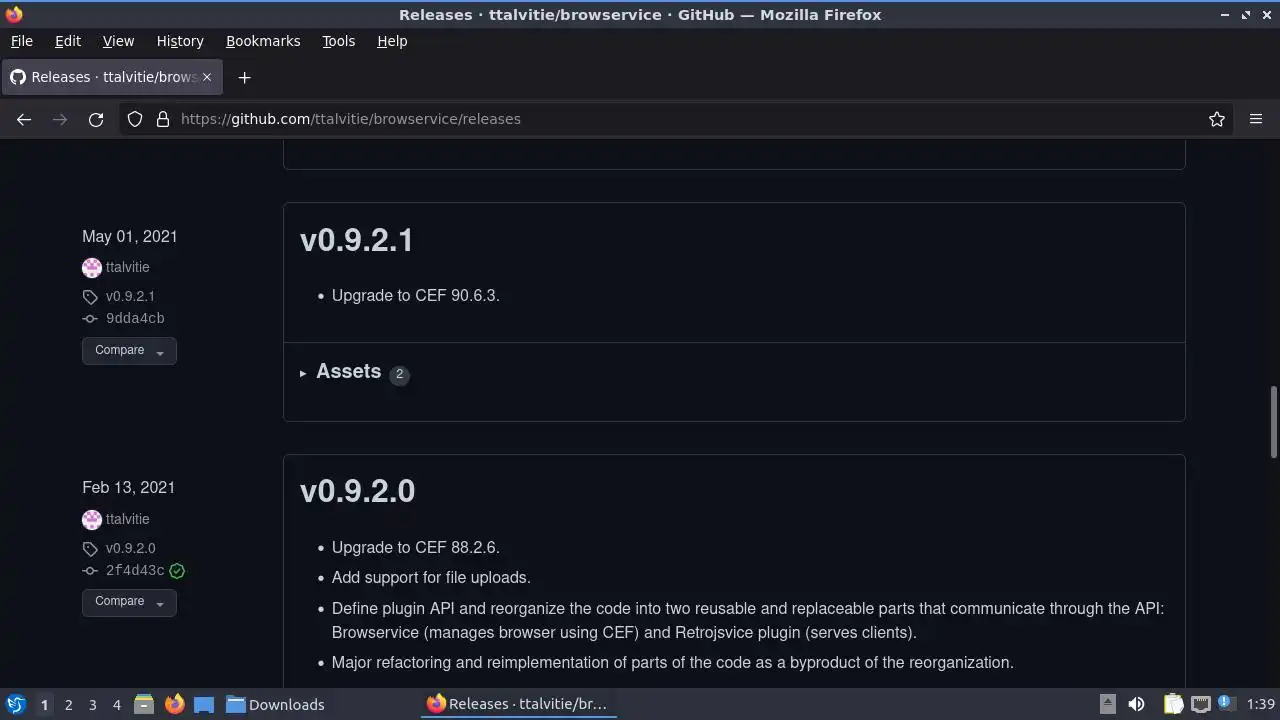Open the system application menu in taskbar

[16, 704]
